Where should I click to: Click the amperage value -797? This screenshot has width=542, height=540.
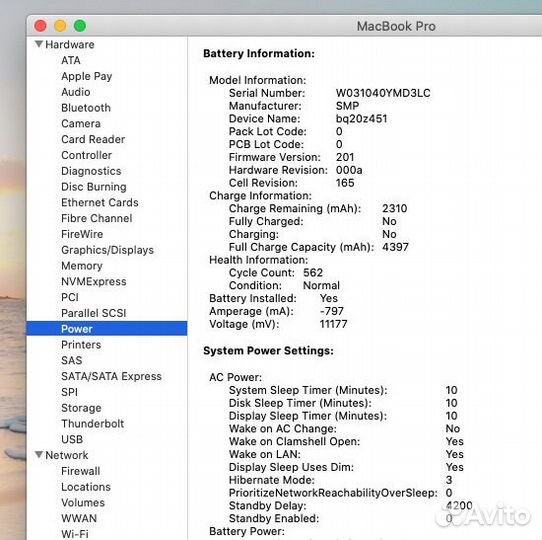click(x=331, y=311)
